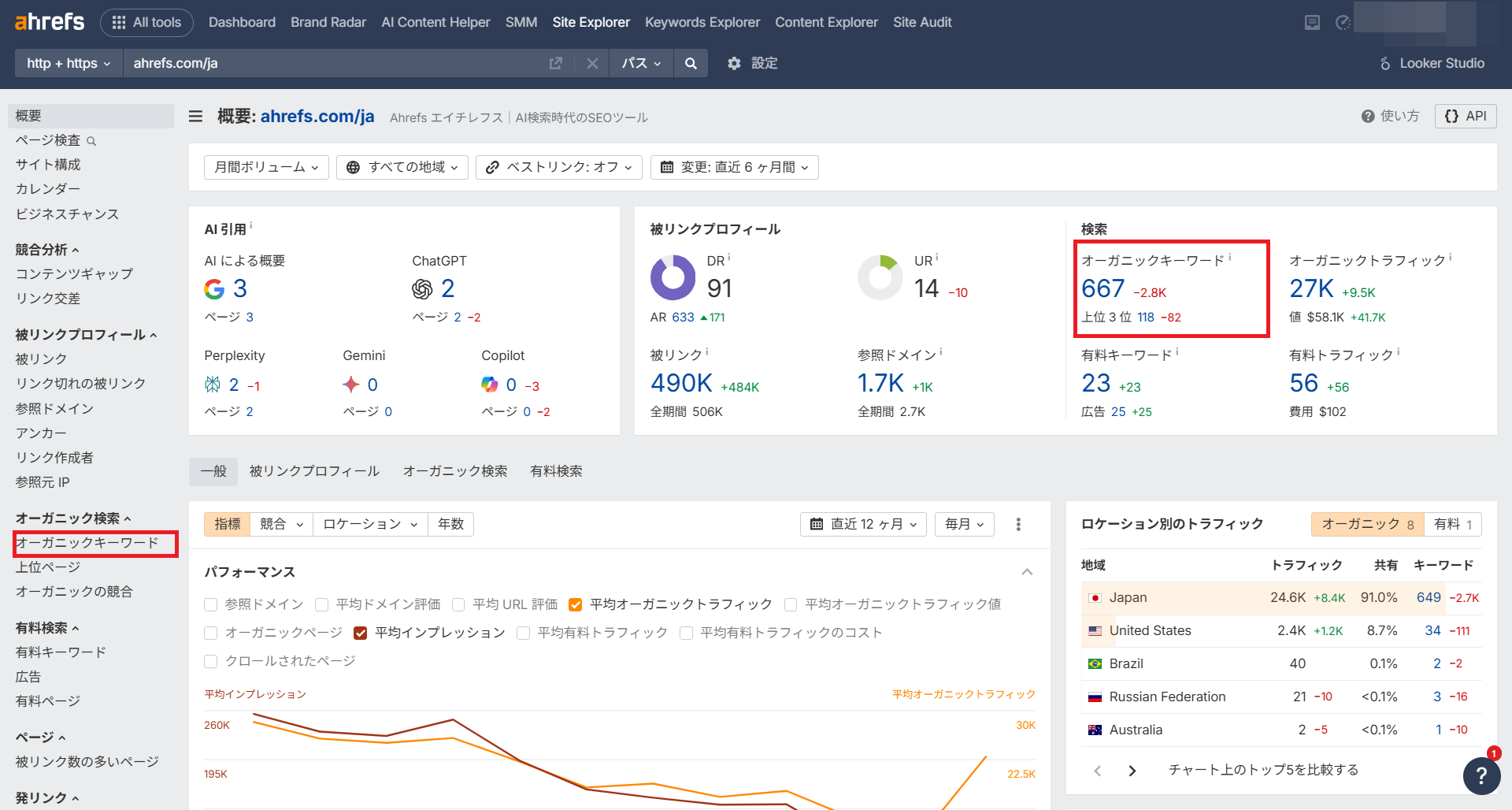Open the three-dot options menu above the chart
This screenshot has height=810, width=1512.
(1017, 524)
